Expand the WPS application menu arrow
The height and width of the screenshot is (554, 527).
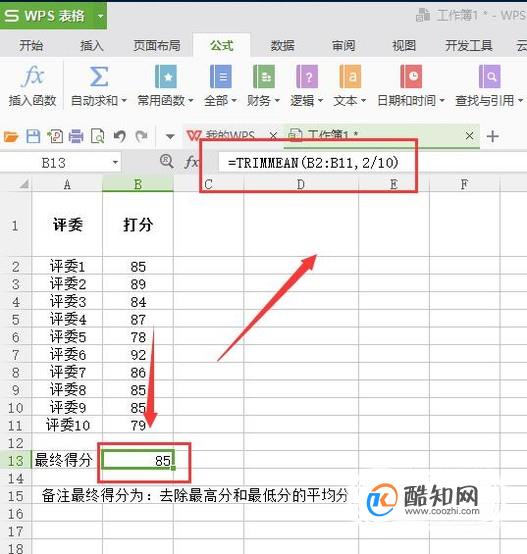coord(101,16)
